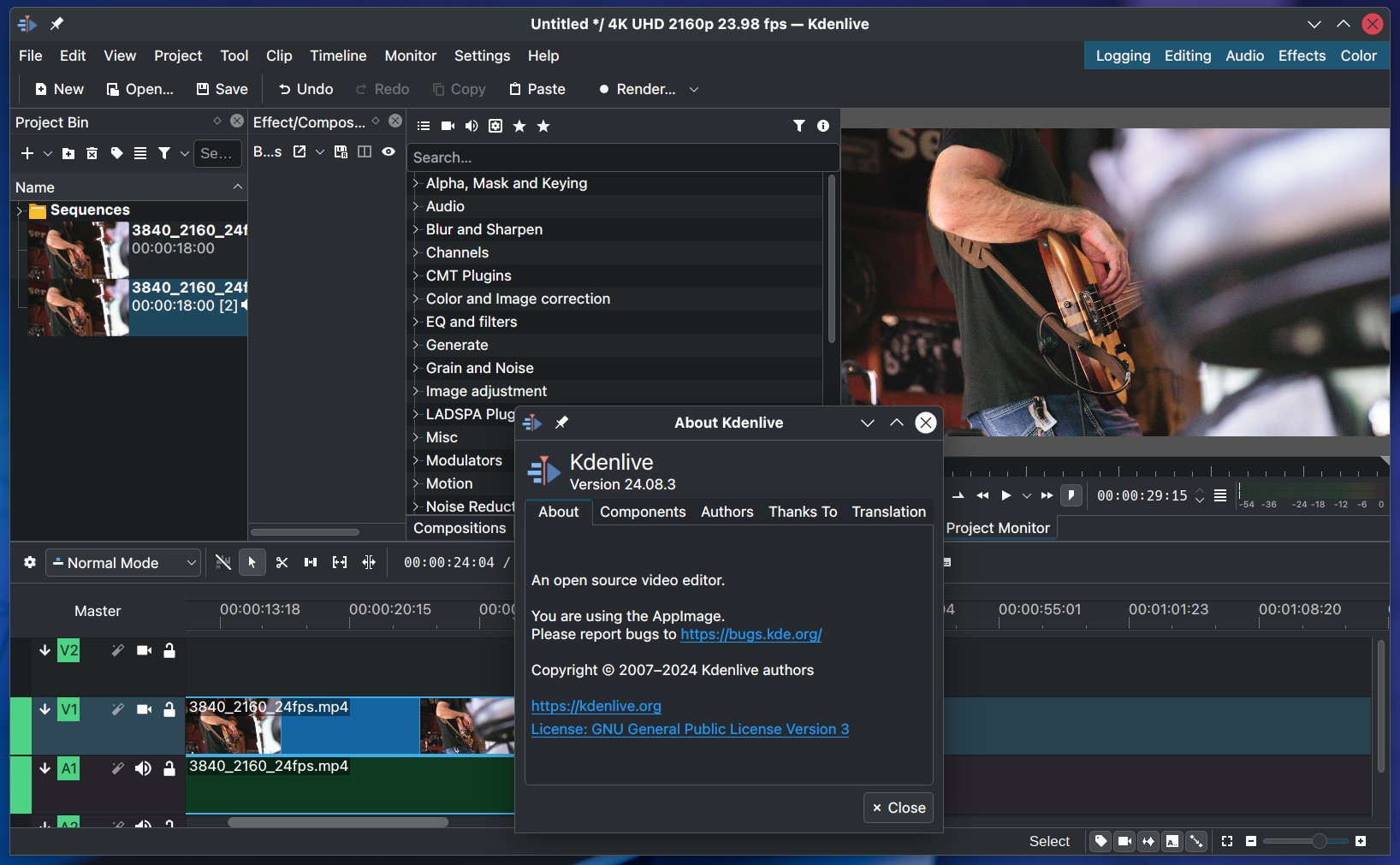Click the effects info icon next to the funnel

823,126
